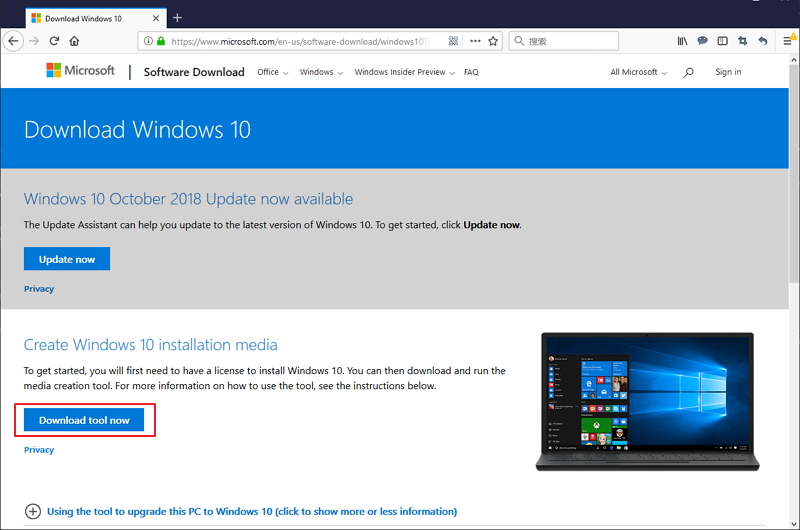
Task: Open the Privacy link under Download tool now
Action: tap(39, 449)
